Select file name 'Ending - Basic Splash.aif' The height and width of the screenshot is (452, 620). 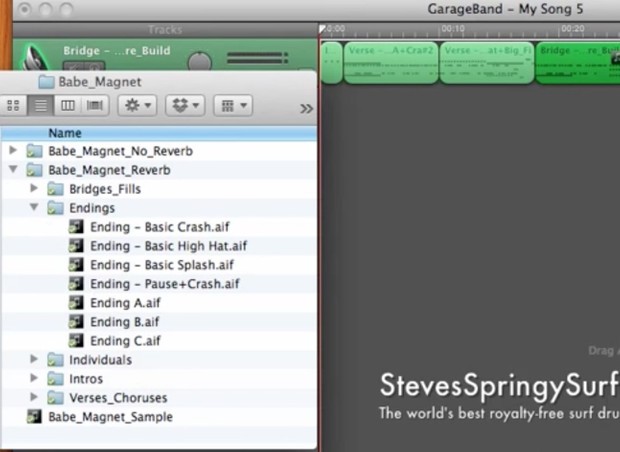162,265
